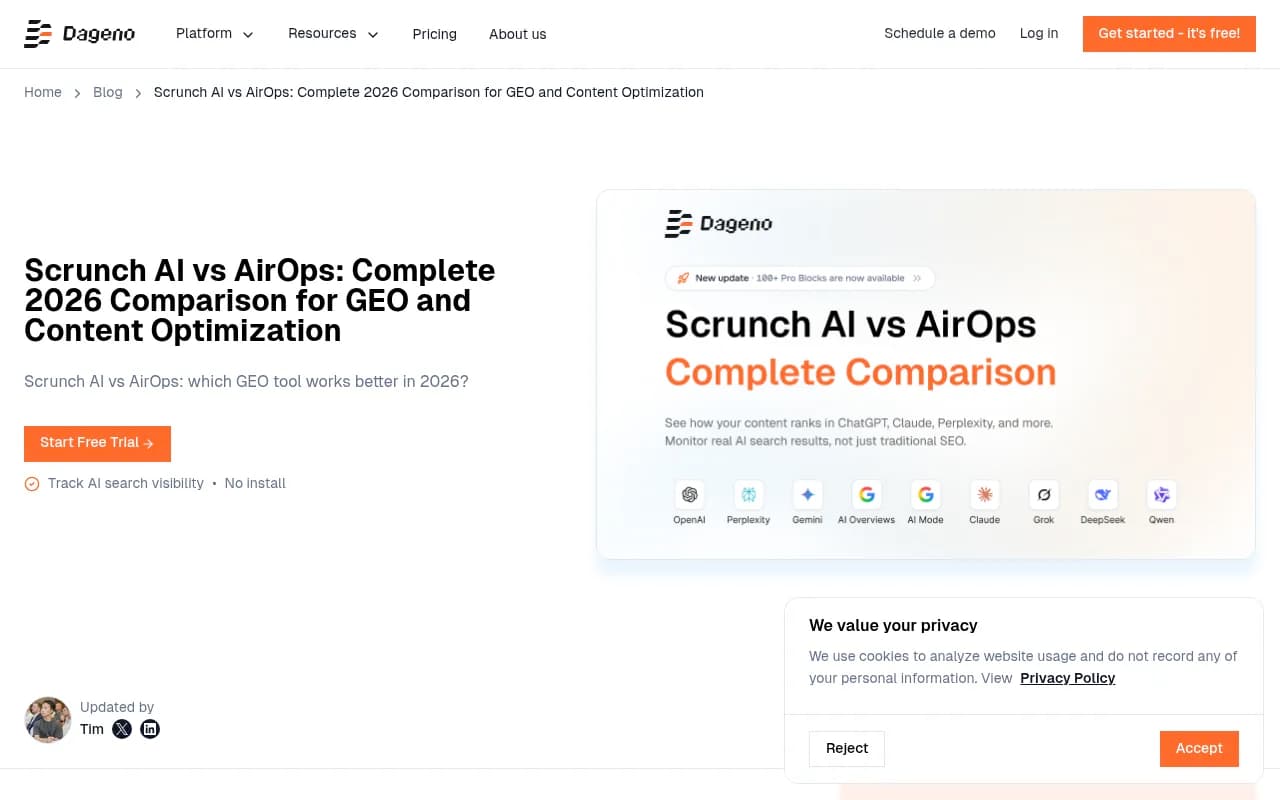This screenshot has width=1280, height=800.
Task: Open Tim's X (Twitter) profile icon
Action: [x=122, y=729]
